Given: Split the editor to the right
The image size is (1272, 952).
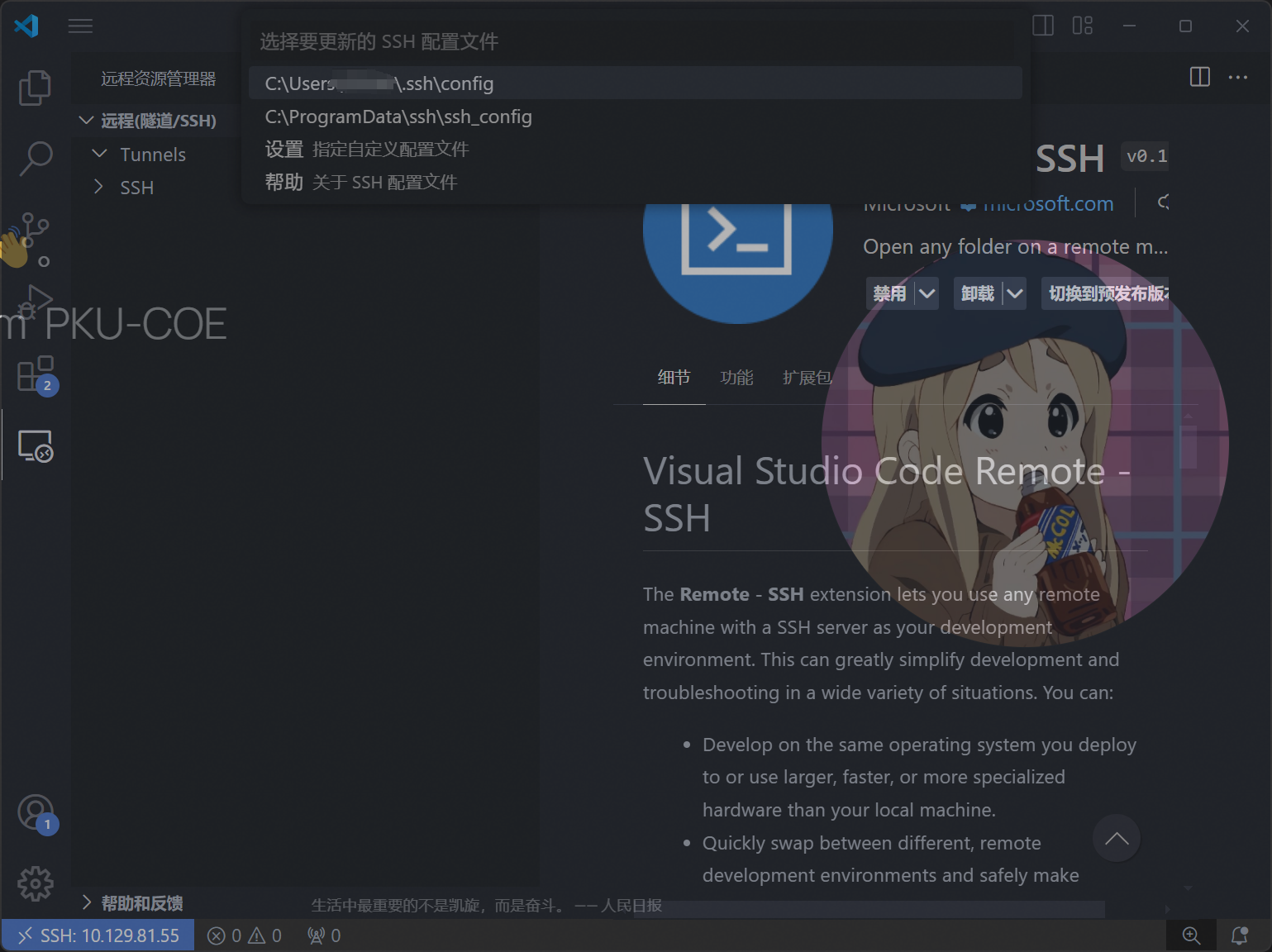Looking at the screenshot, I should click(x=1200, y=77).
